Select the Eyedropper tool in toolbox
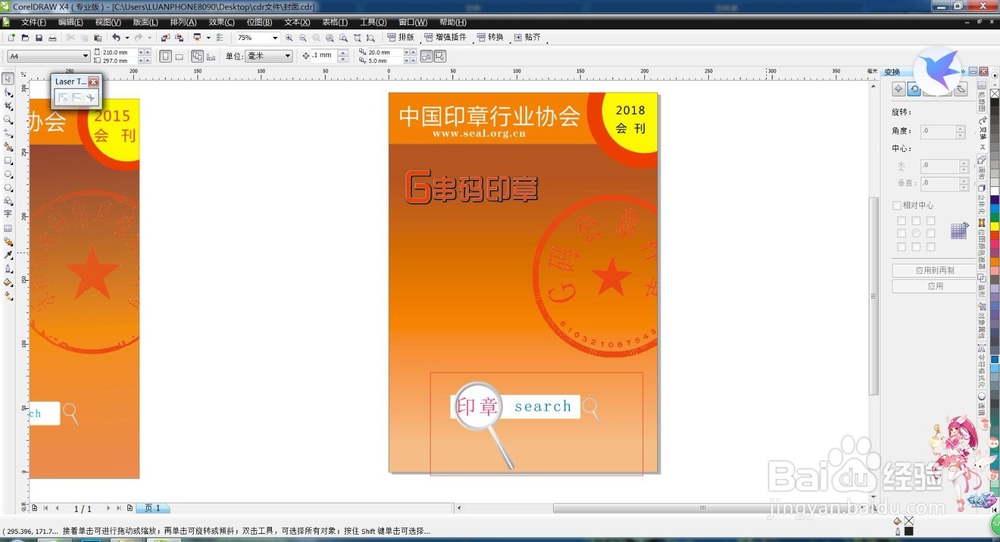Screen dimensions: 1000x542 pyautogui.click(x=8, y=254)
